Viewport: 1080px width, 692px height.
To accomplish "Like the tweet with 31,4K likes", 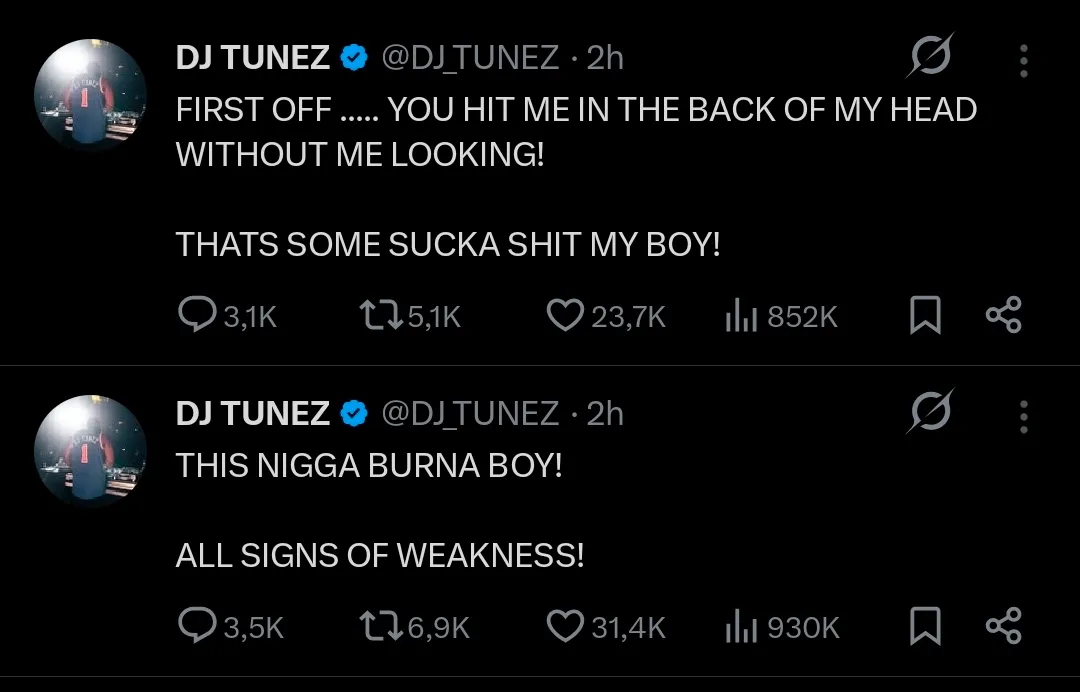I will click(x=565, y=627).
